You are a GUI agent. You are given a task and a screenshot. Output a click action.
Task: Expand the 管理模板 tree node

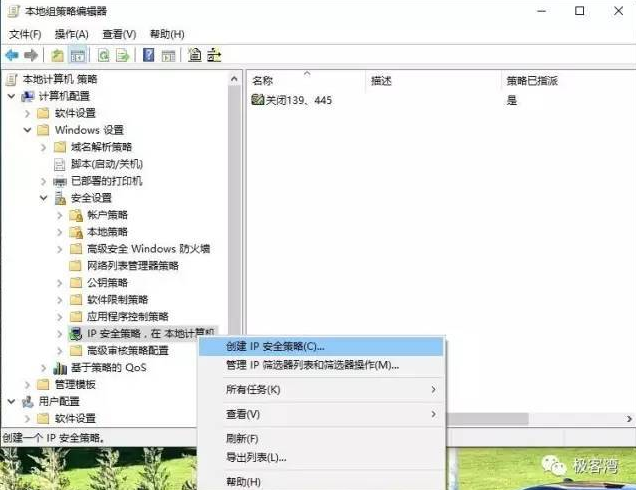[x=27, y=384]
